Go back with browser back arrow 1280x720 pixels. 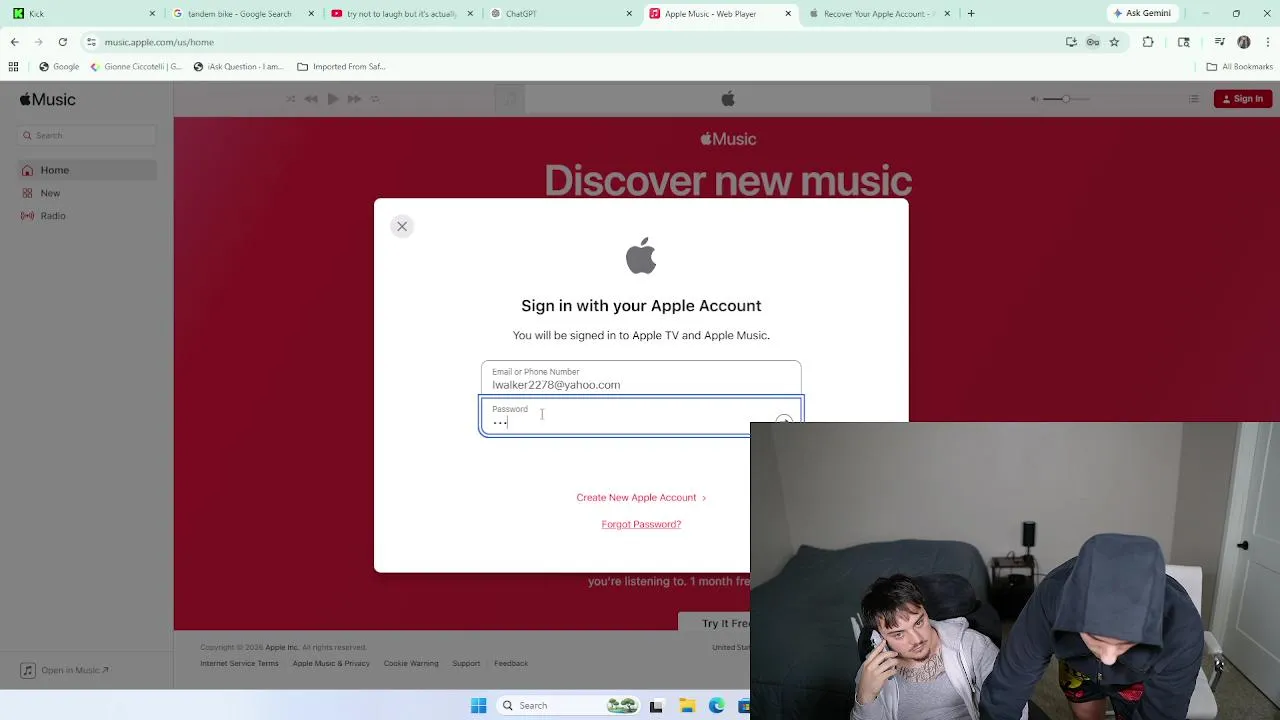tap(15, 42)
